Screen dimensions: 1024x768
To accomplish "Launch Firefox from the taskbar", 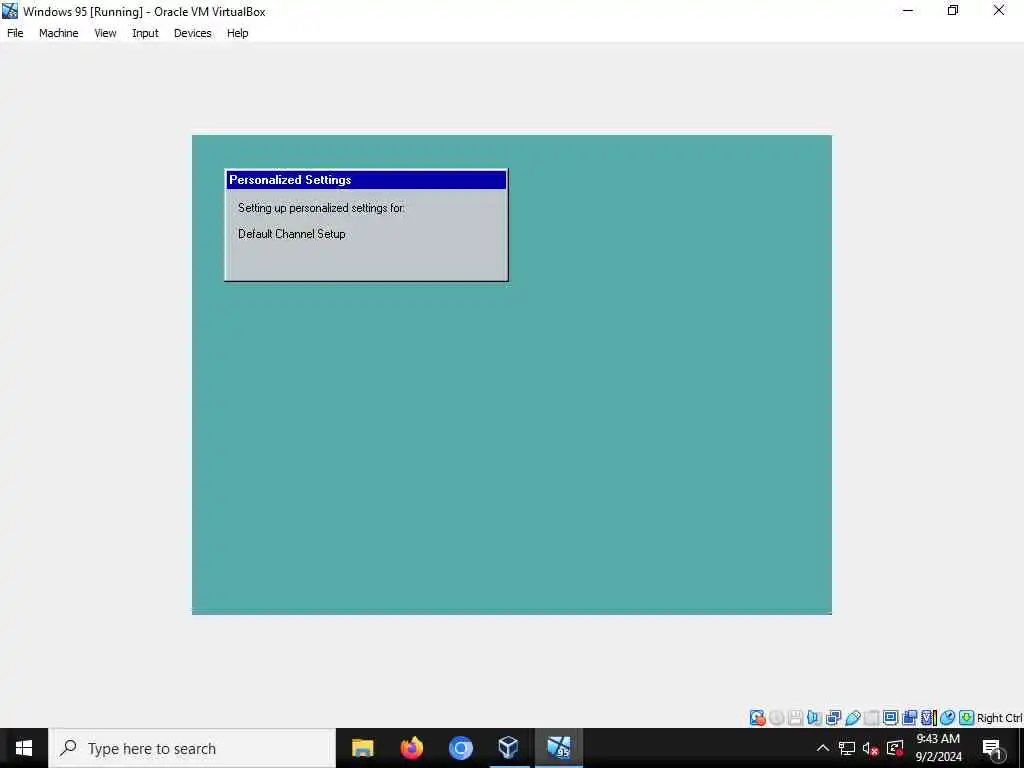I will click(x=411, y=748).
